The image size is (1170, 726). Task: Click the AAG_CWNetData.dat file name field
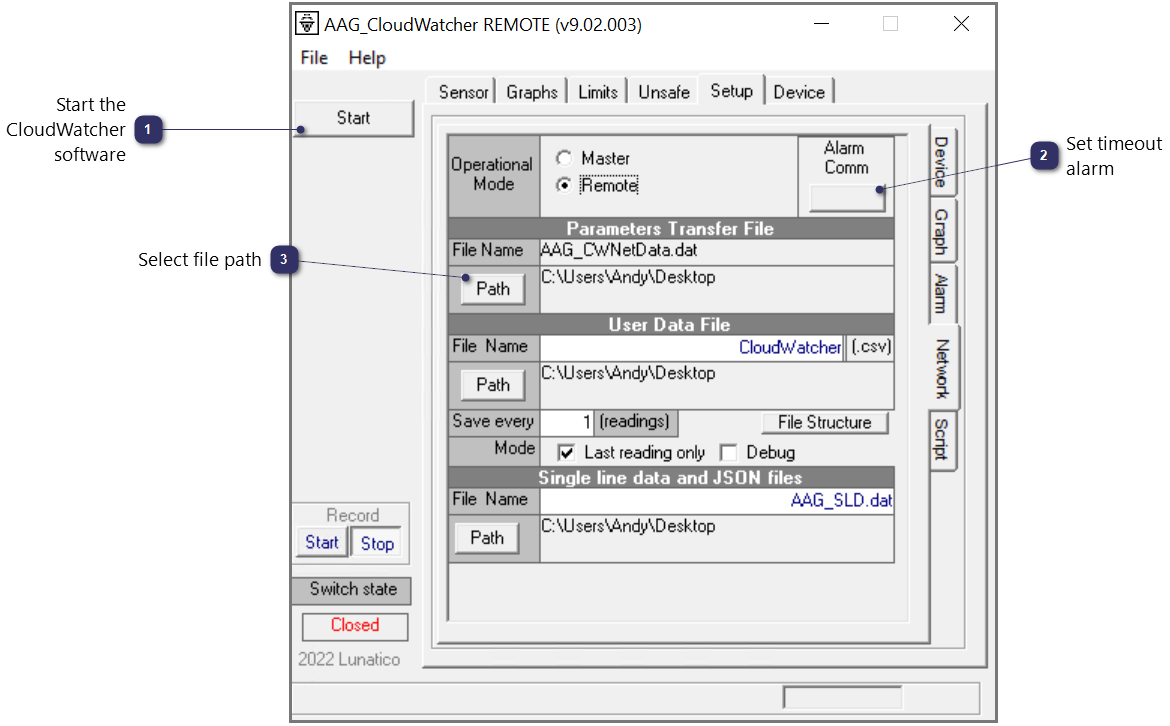tap(716, 251)
